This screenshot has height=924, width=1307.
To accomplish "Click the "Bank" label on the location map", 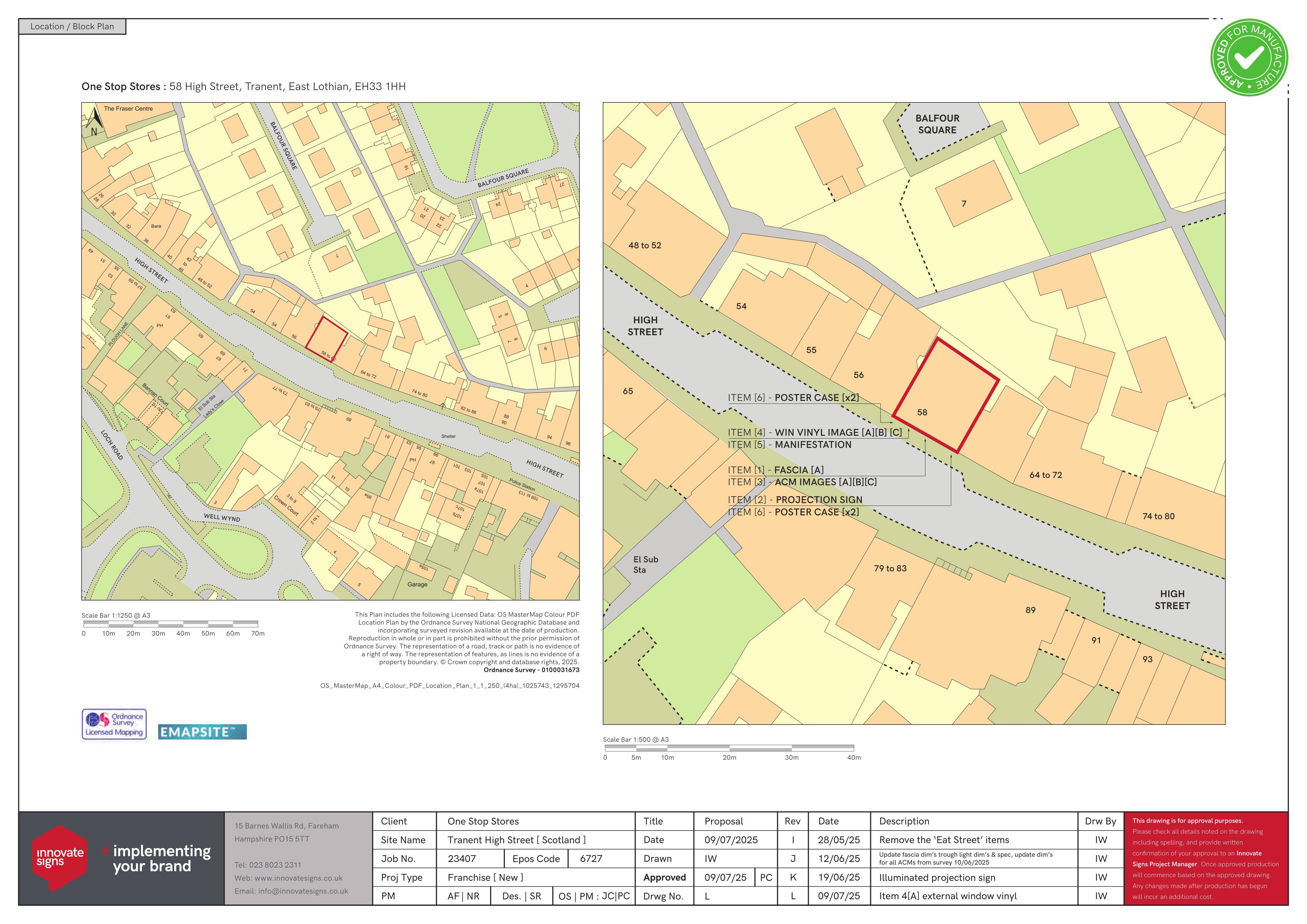I will pyautogui.click(x=157, y=226).
